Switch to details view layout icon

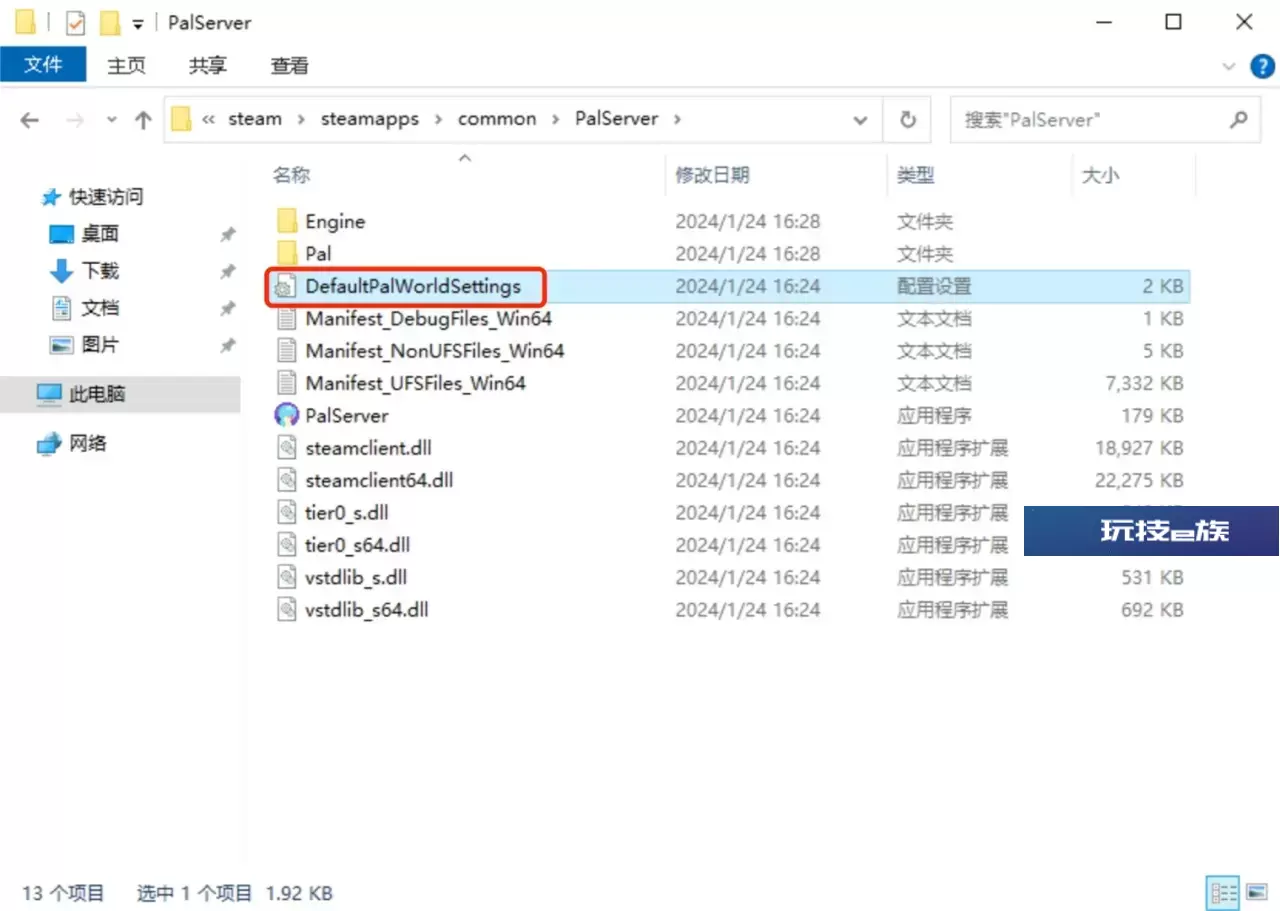[x=1223, y=892]
